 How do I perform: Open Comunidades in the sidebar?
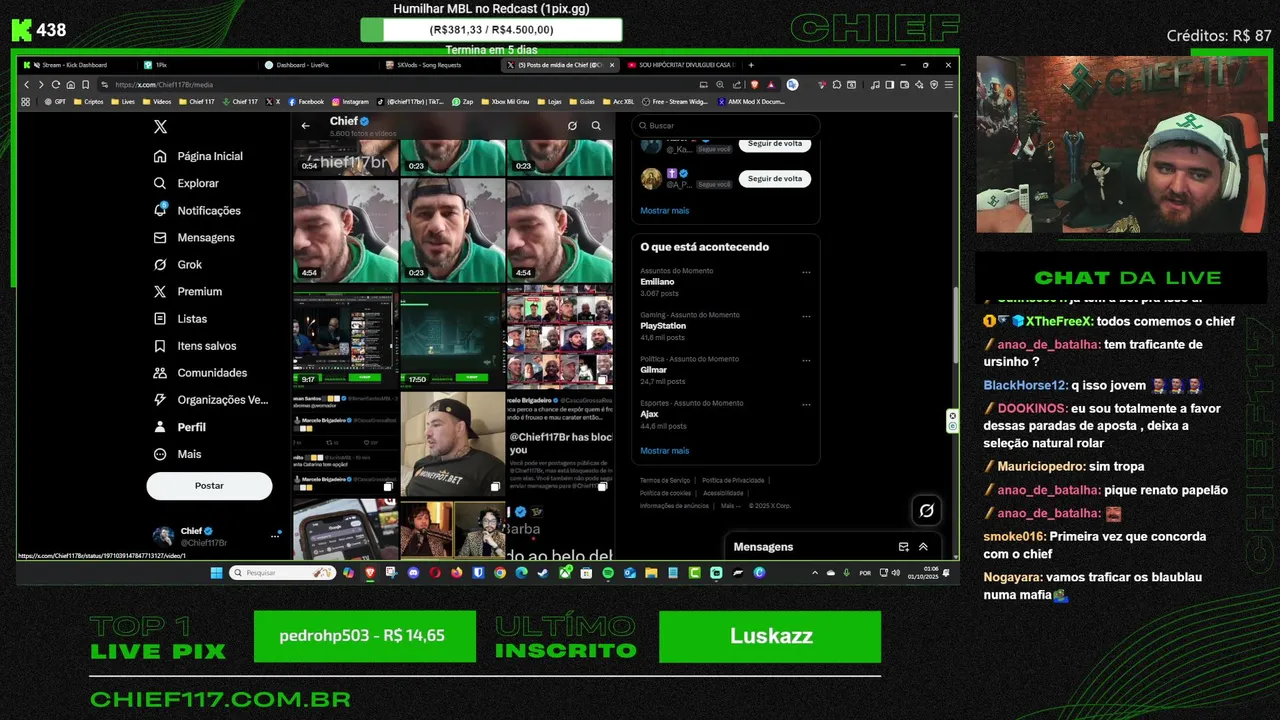(x=200, y=372)
